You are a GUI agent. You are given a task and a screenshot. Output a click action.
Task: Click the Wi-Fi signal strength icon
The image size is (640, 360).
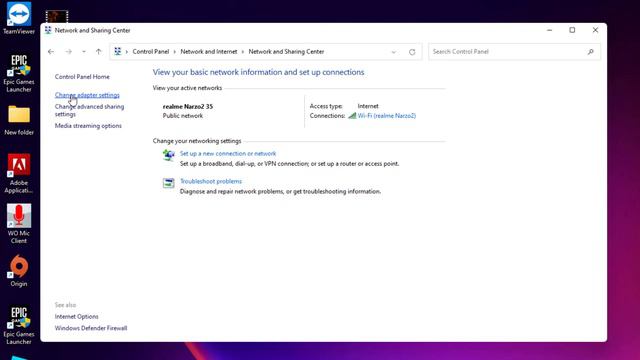click(352, 116)
